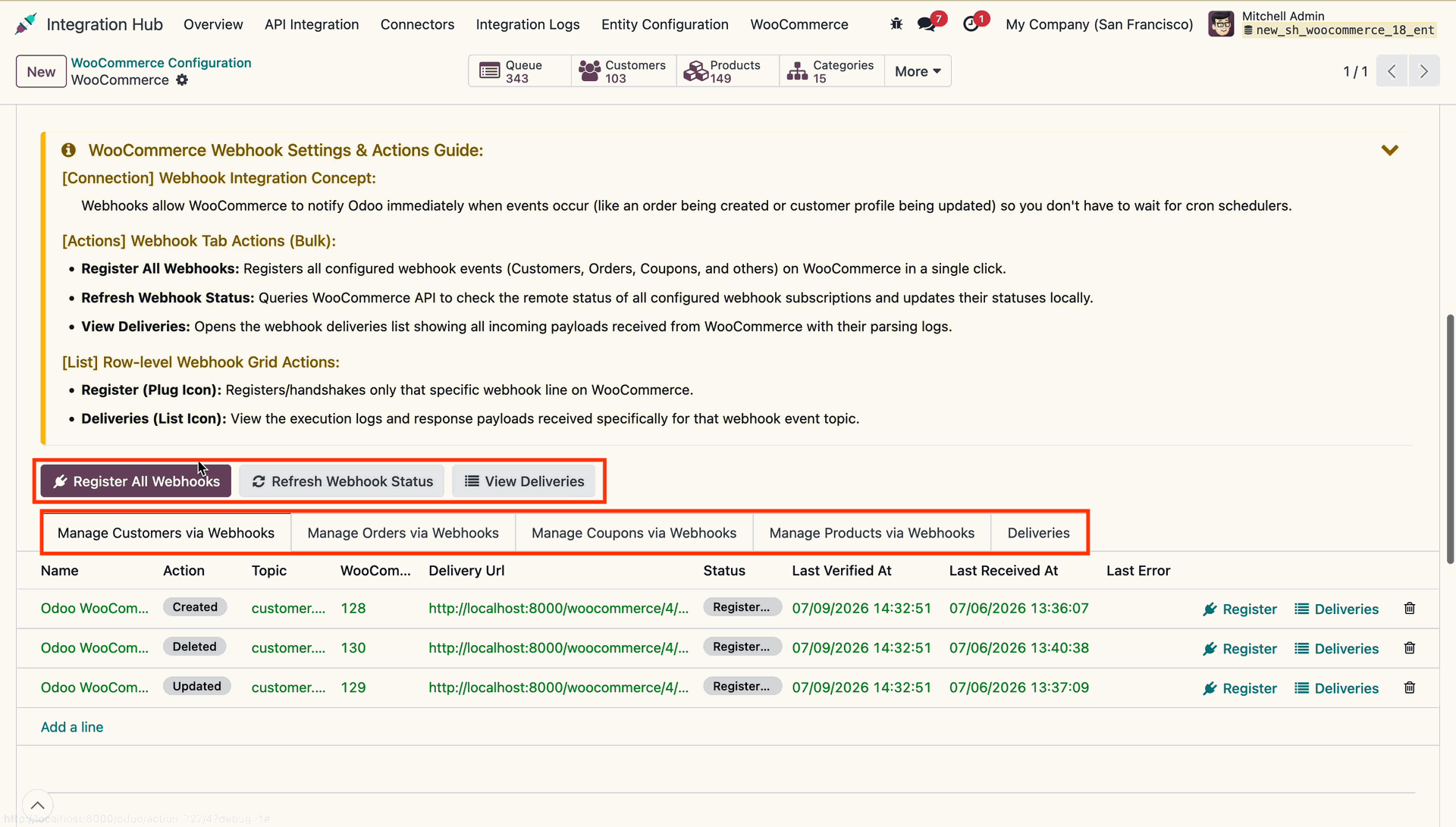Register the Updated webhook row

1240,688
